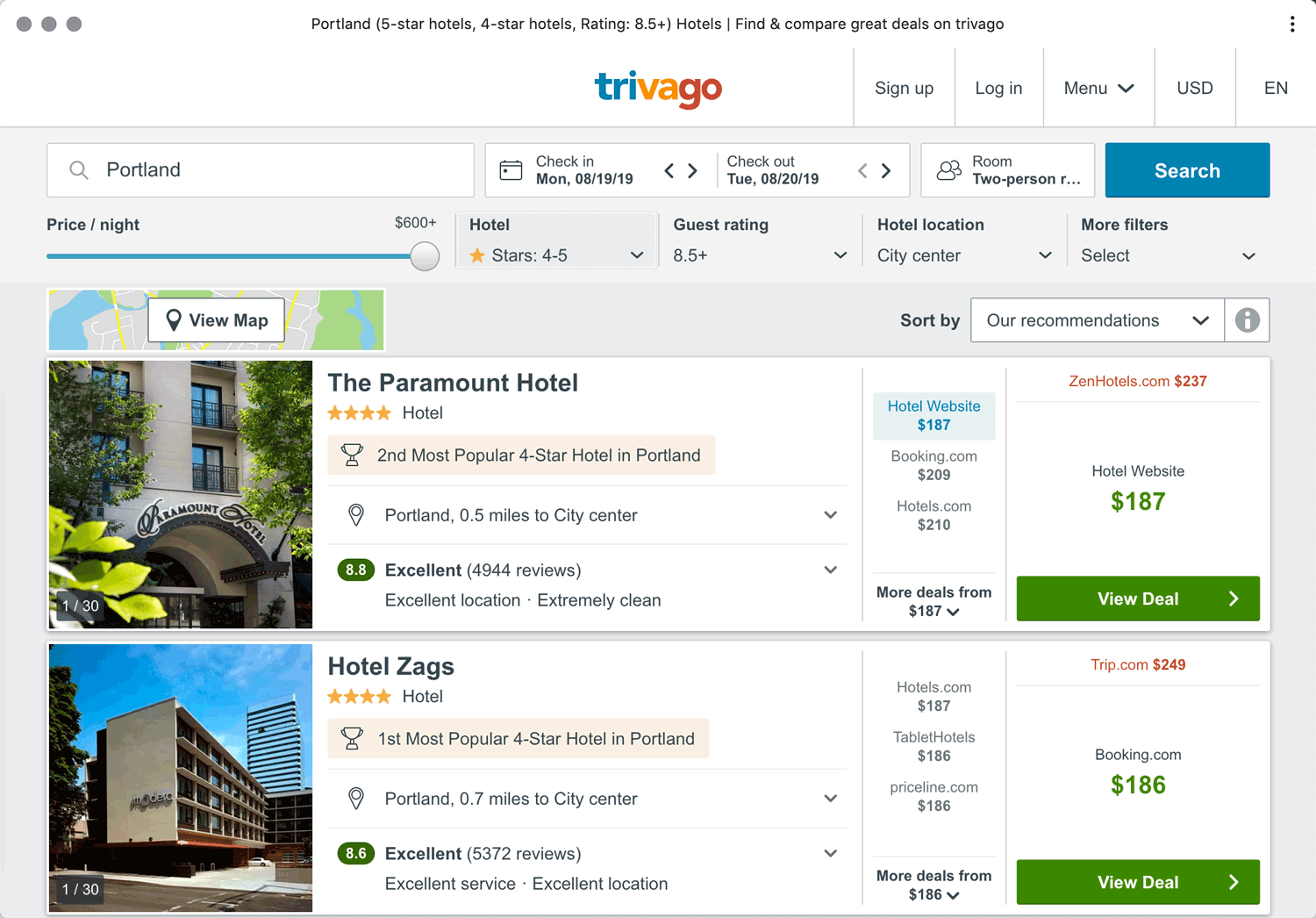Open Hotels.com $187 deal for Hotel Zags
Screen dimensions: 1316x918
[x=933, y=696]
